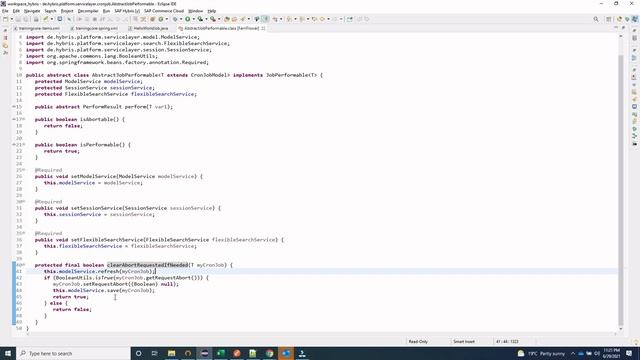Viewport: 640px width, 360px height.
Task: Close the AbstractJobPerformable.class editor tab
Action: (x=263, y=29)
